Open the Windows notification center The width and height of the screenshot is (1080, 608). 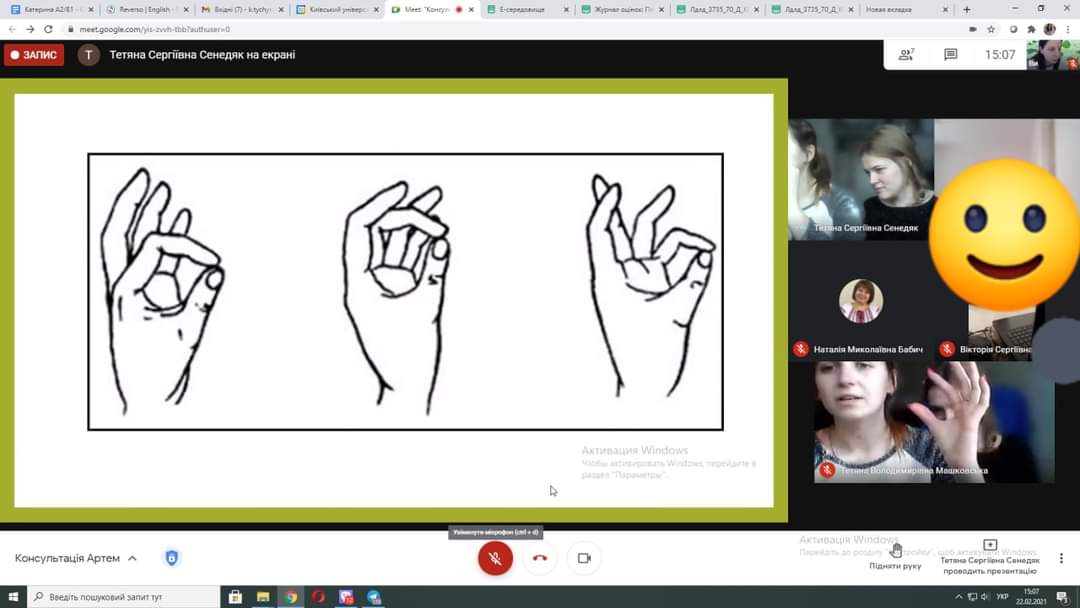point(1063,597)
